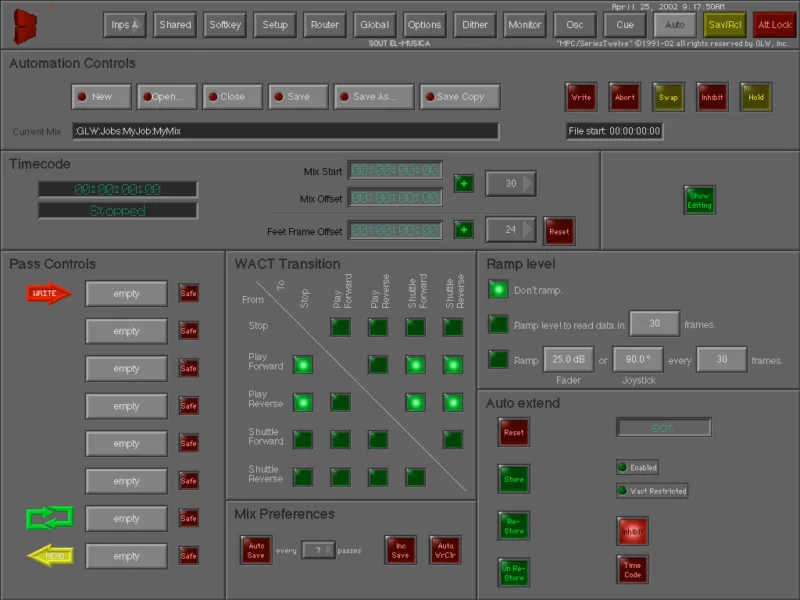Select Ramp level to read data option
Viewport: 800px width, 600px height.
tap(498, 324)
